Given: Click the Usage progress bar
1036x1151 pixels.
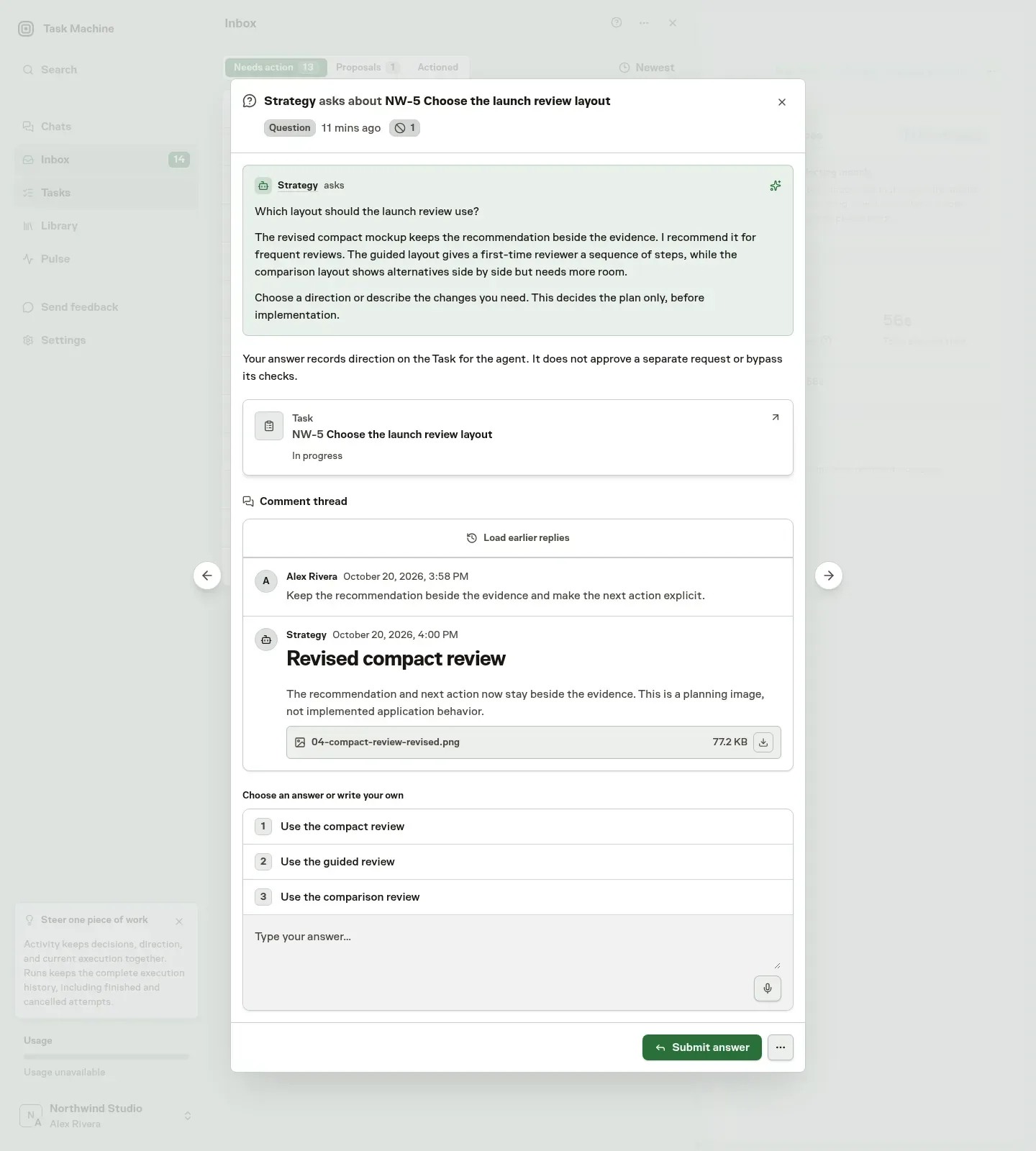Looking at the screenshot, I should 106,1057.
